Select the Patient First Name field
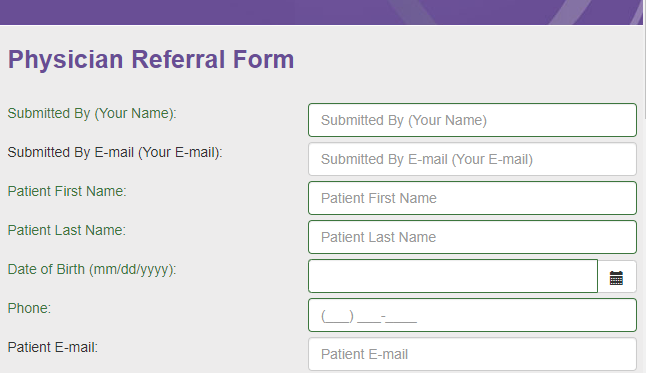Viewport: 646px width, 375px height. [472, 198]
